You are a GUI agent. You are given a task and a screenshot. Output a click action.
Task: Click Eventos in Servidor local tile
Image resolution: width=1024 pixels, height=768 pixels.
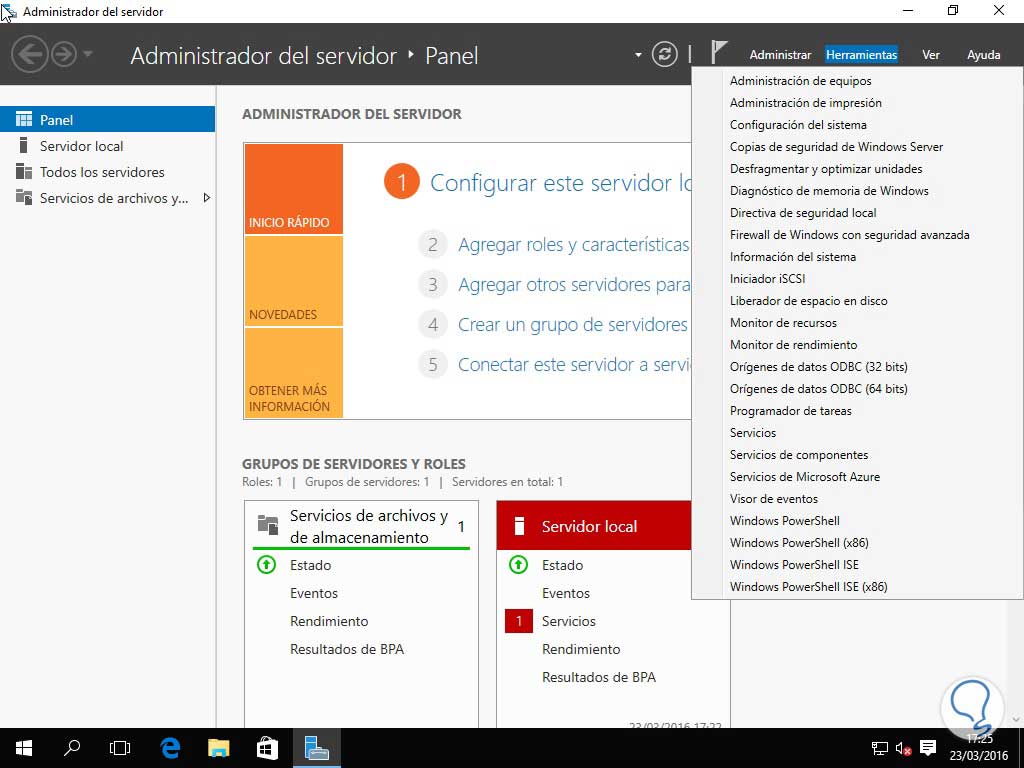pos(566,593)
